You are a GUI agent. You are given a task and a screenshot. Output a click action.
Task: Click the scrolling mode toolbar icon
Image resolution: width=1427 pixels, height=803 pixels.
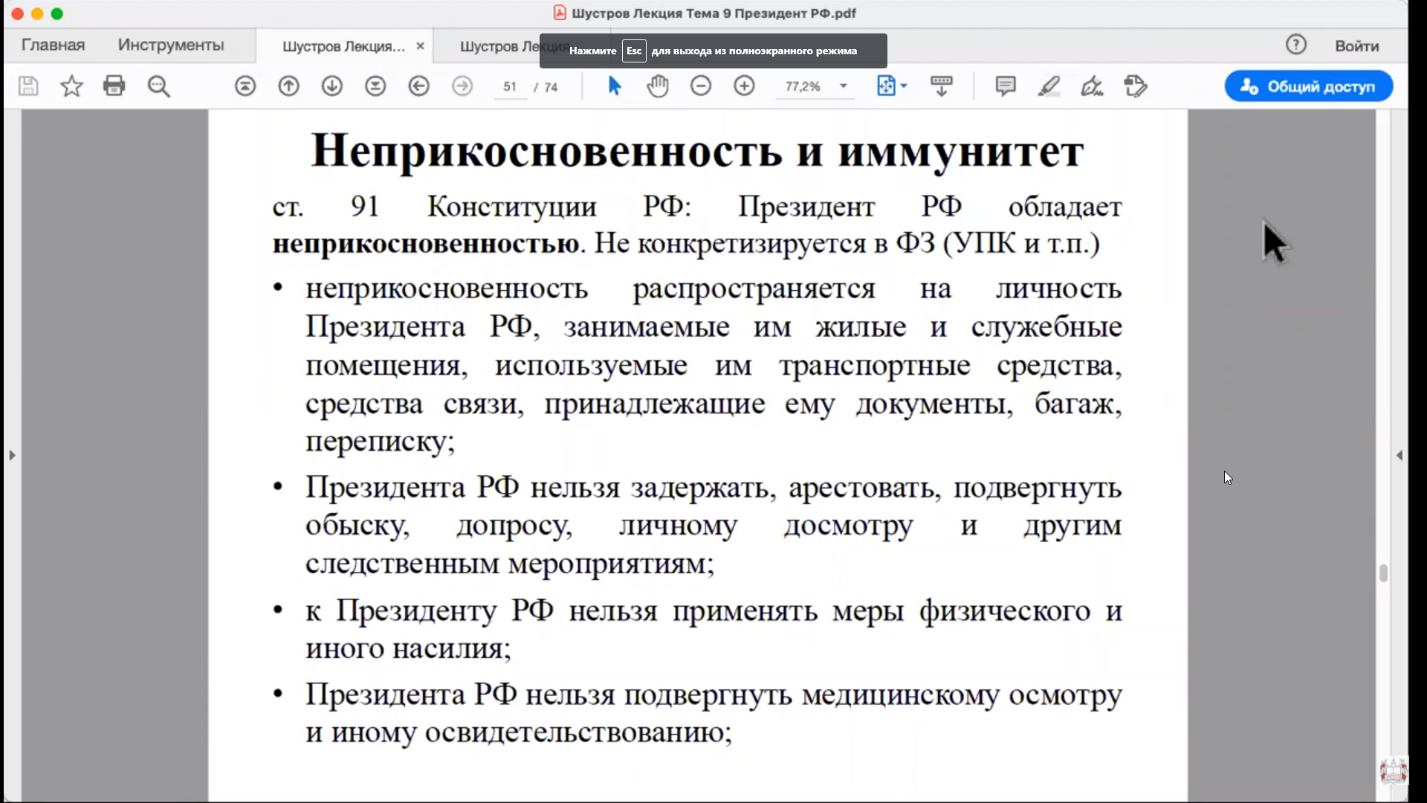[x=941, y=86]
